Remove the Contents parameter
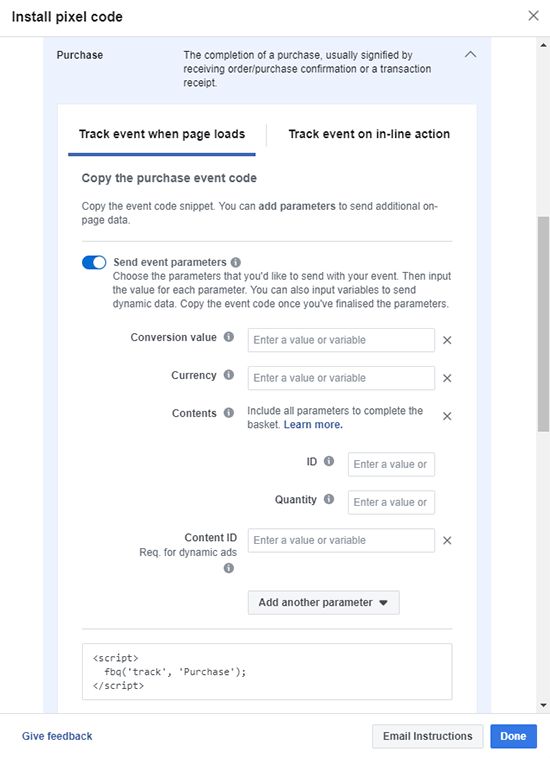 [447, 416]
